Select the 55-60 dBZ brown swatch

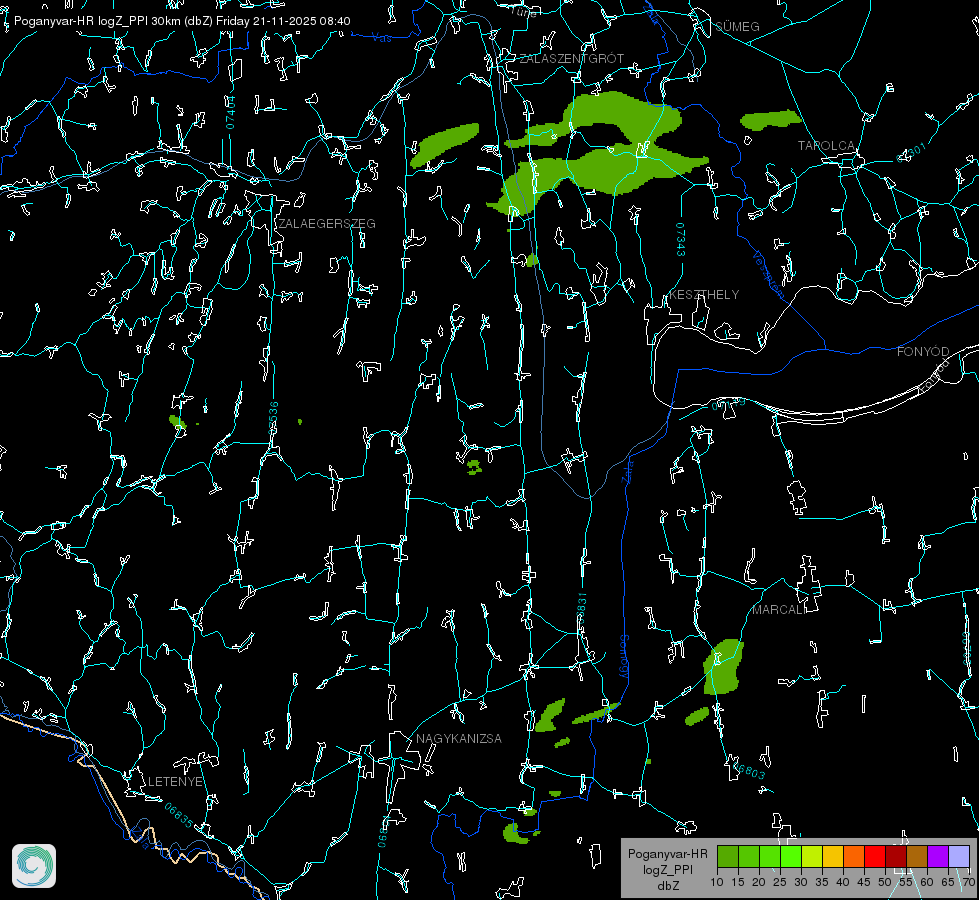[x=917, y=856]
